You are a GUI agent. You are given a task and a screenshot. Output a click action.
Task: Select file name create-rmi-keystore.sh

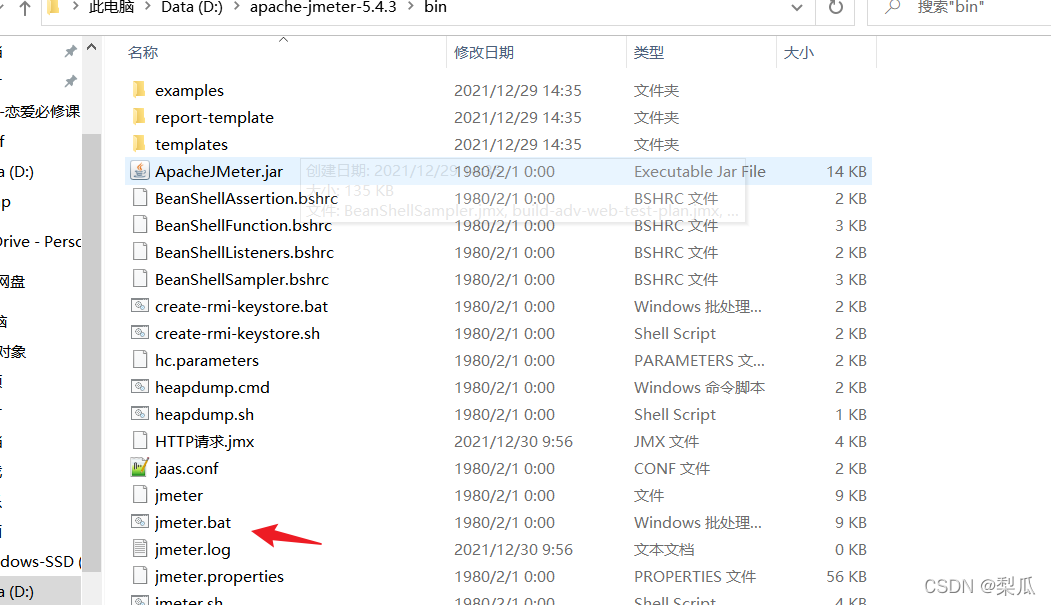point(237,334)
